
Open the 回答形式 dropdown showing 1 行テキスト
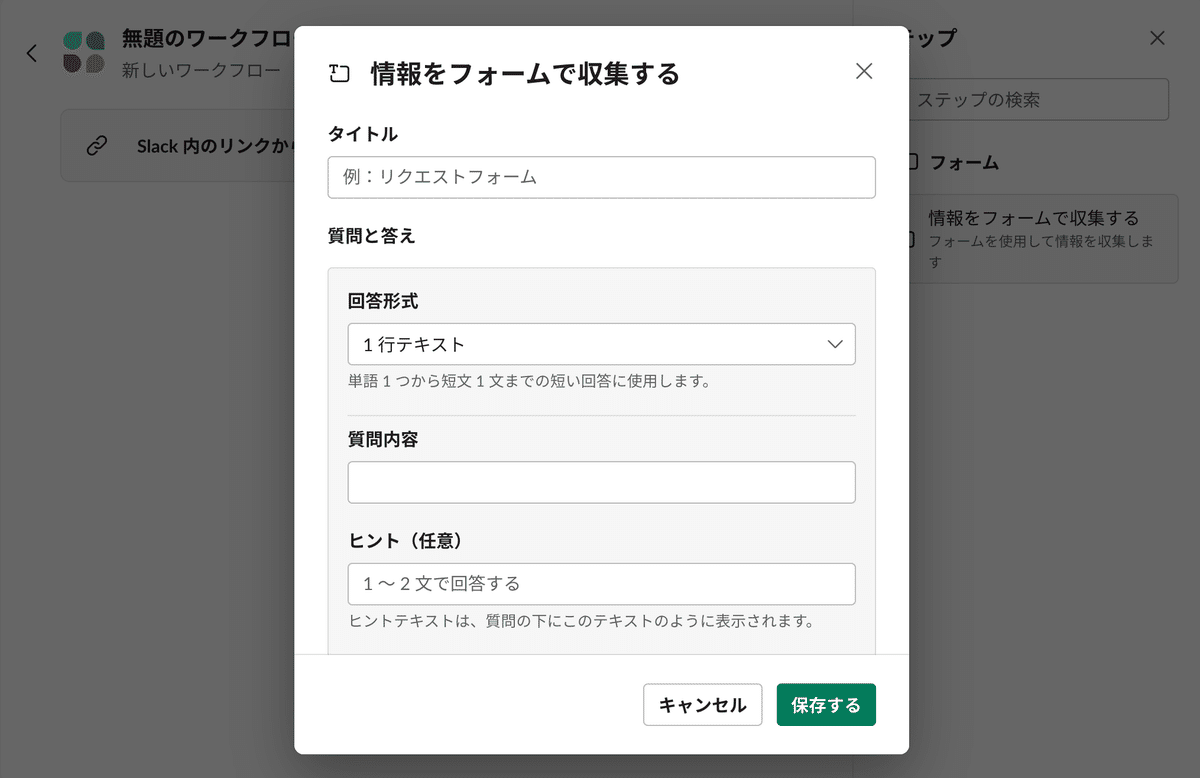[x=601, y=344]
